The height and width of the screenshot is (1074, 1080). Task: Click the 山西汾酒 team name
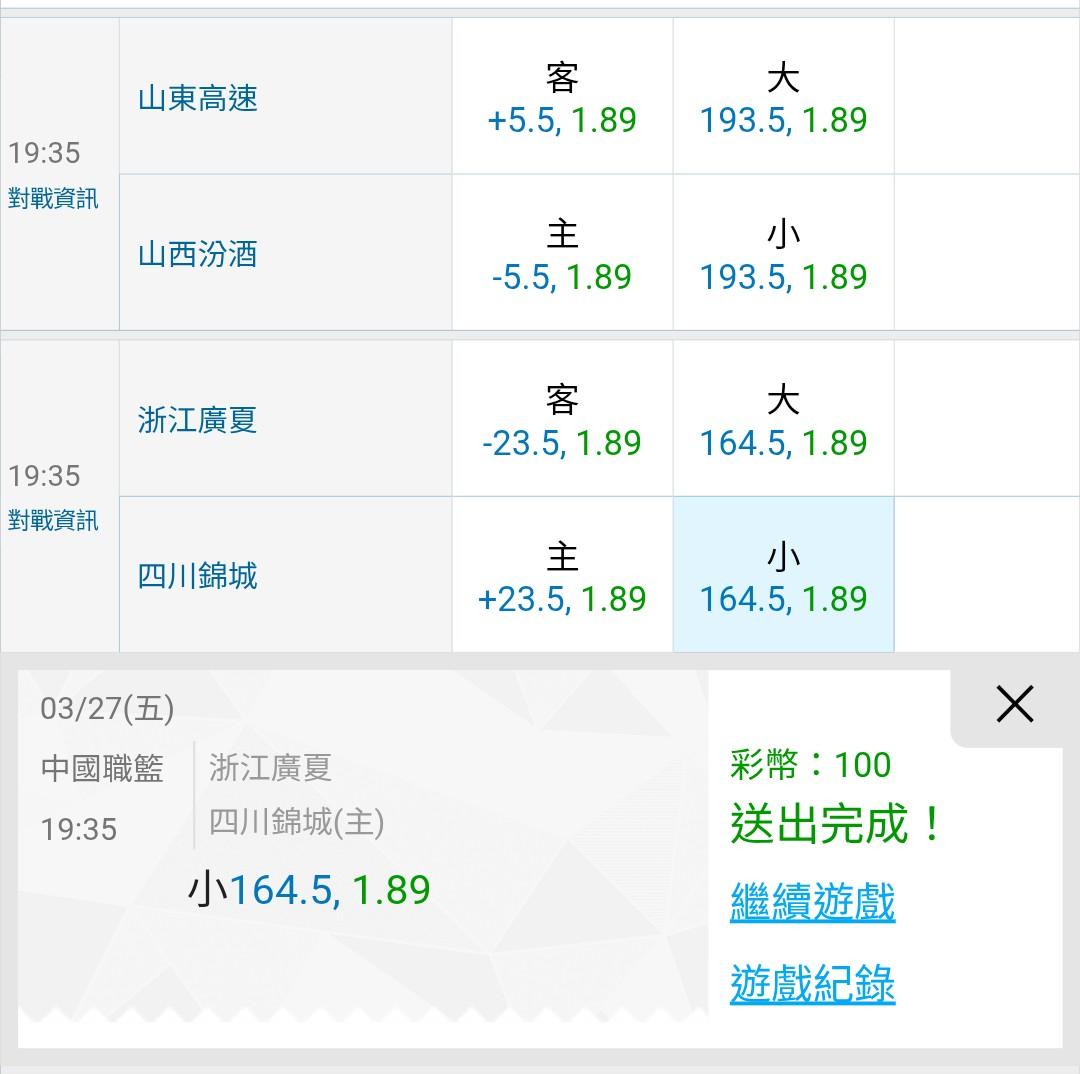198,254
